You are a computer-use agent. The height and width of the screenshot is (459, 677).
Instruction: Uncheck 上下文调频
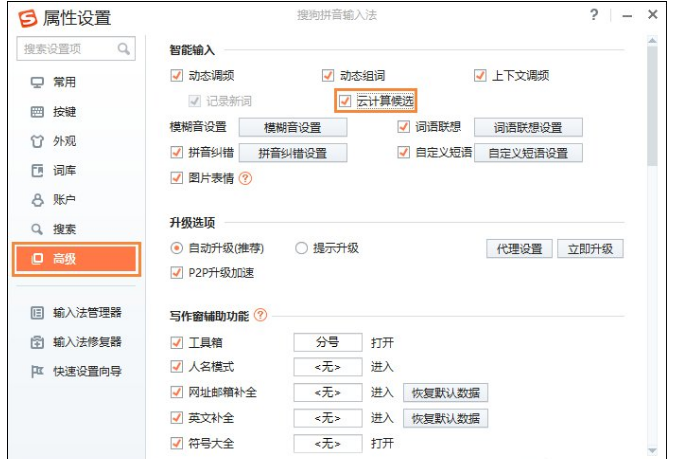coord(480,76)
